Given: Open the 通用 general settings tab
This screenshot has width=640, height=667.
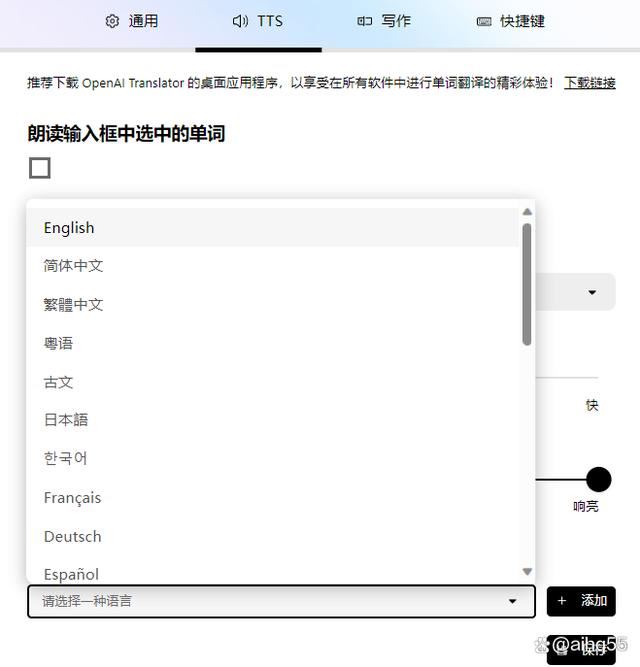Looking at the screenshot, I should 132,21.
